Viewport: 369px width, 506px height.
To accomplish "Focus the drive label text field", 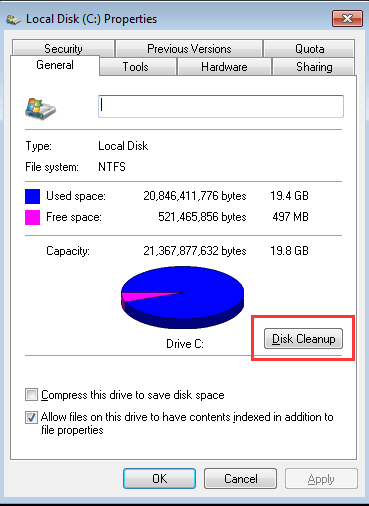I will (221, 106).
